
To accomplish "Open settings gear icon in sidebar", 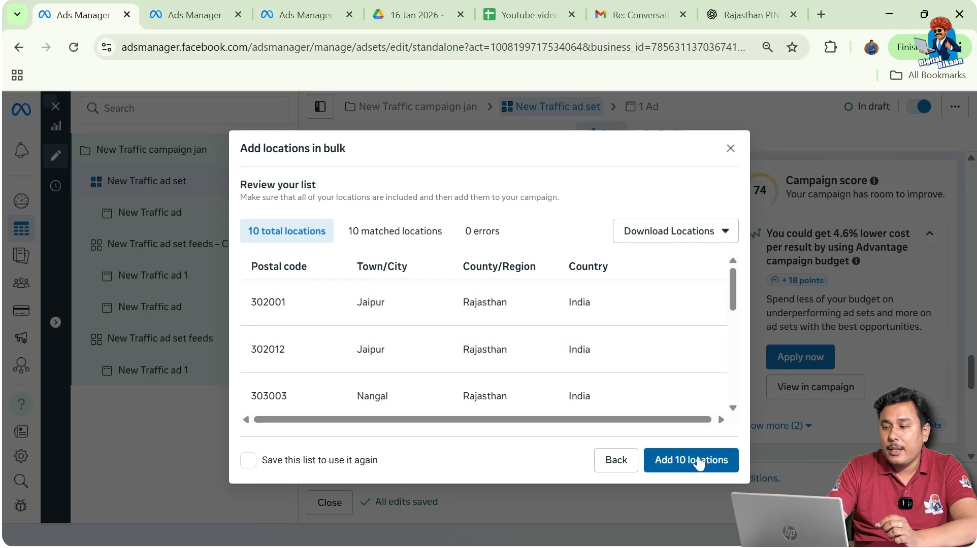I will [x=21, y=456].
